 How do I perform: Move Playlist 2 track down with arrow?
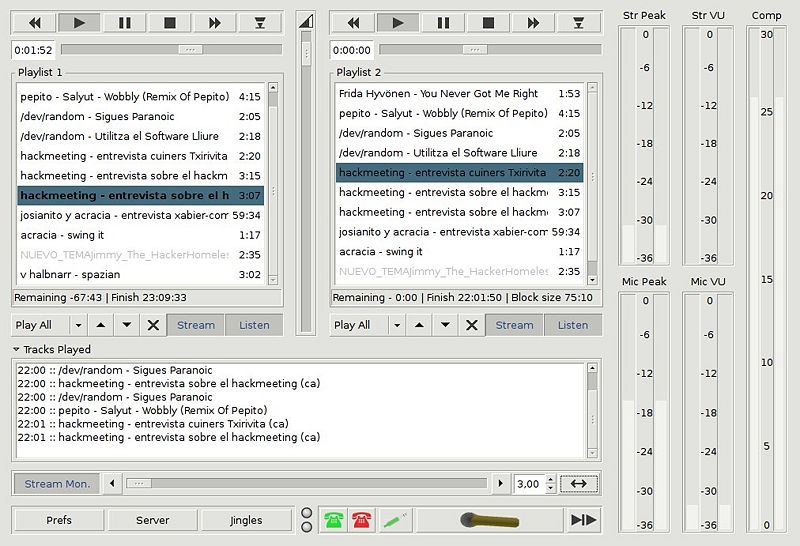(x=445, y=325)
